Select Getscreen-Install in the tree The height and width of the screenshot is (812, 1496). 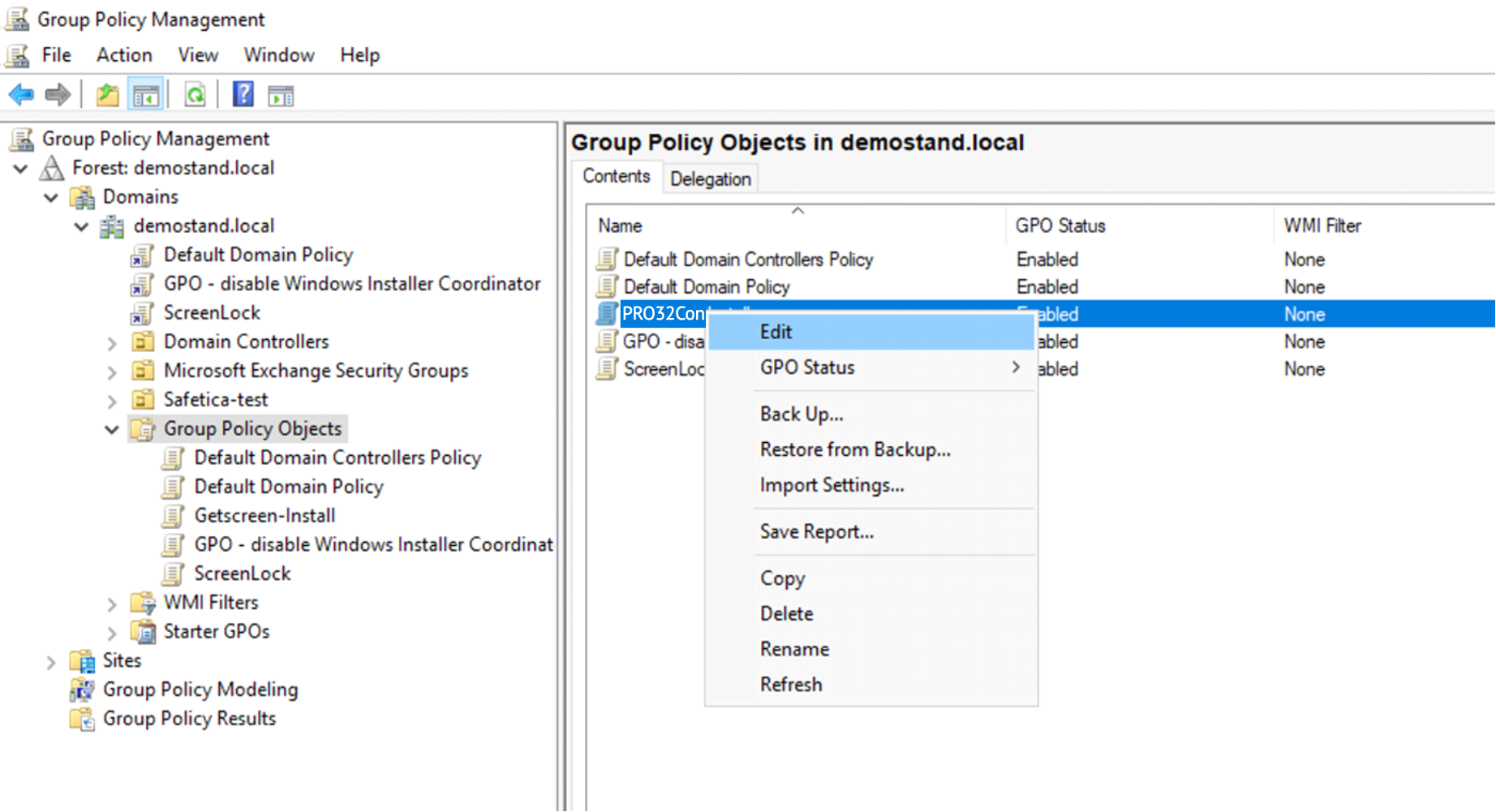[264, 515]
